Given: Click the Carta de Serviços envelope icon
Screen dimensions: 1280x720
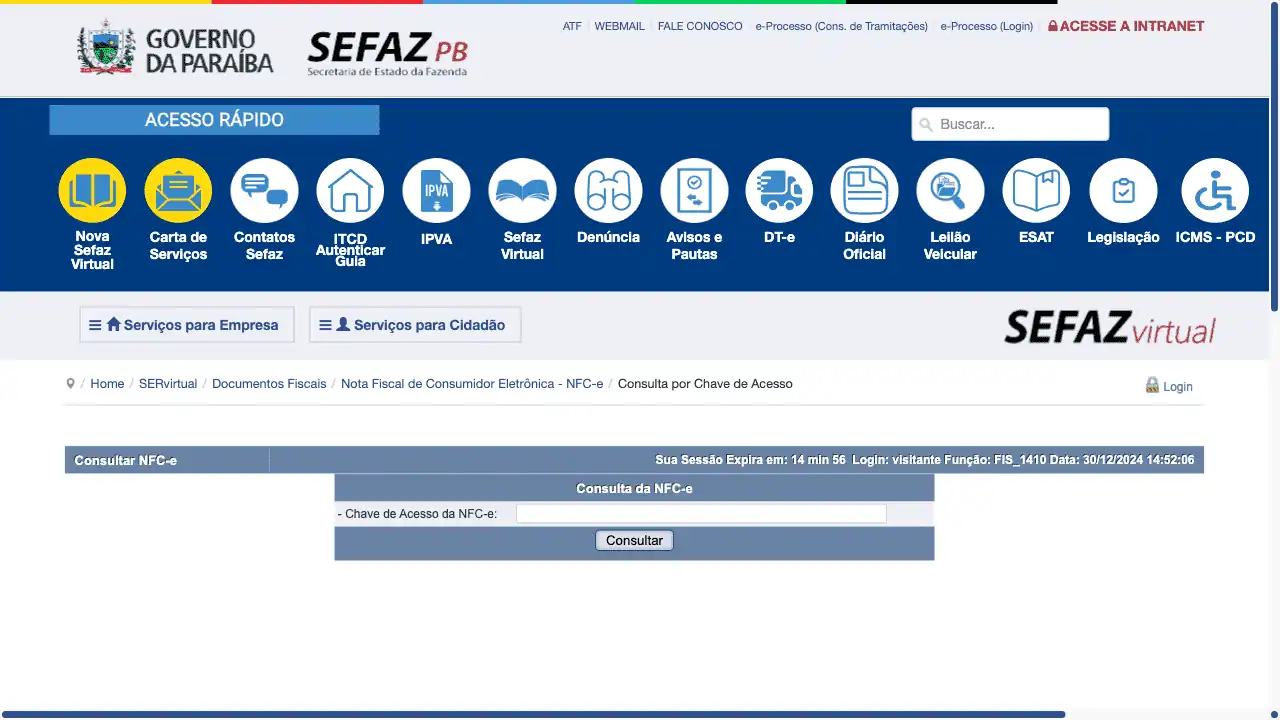Looking at the screenshot, I should (178, 191).
